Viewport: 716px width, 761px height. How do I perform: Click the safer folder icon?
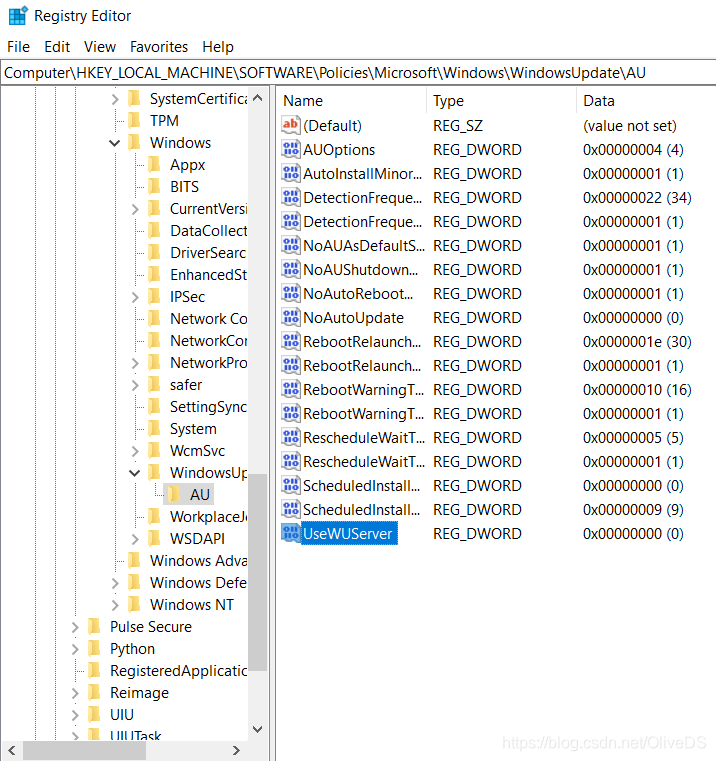coord(153,384)
